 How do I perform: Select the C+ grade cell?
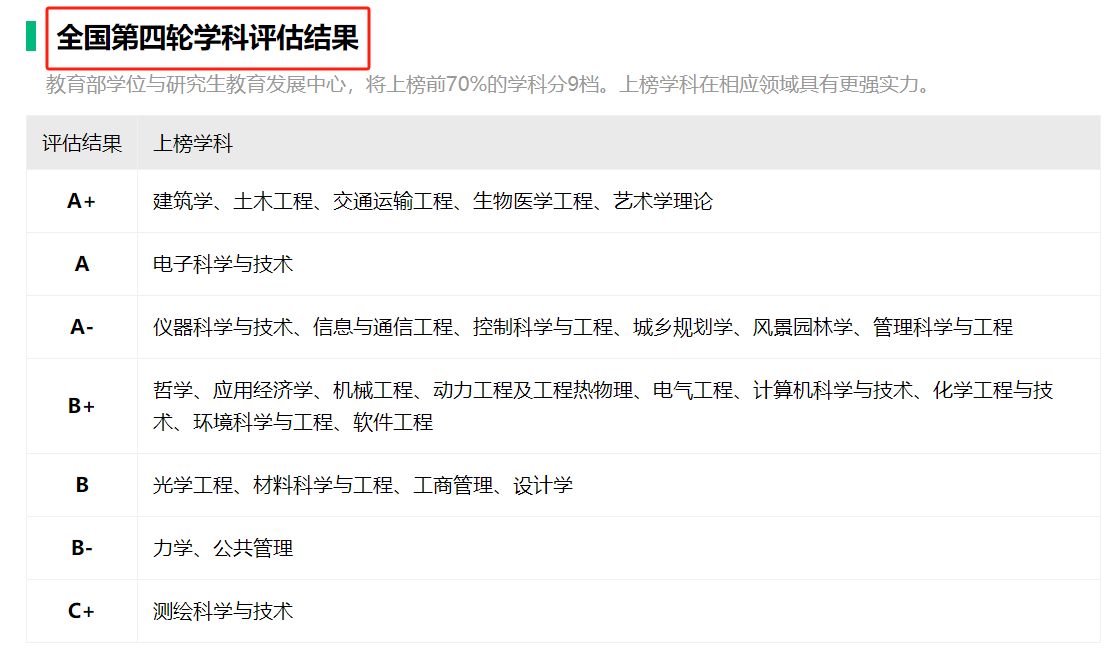(82, 611)
